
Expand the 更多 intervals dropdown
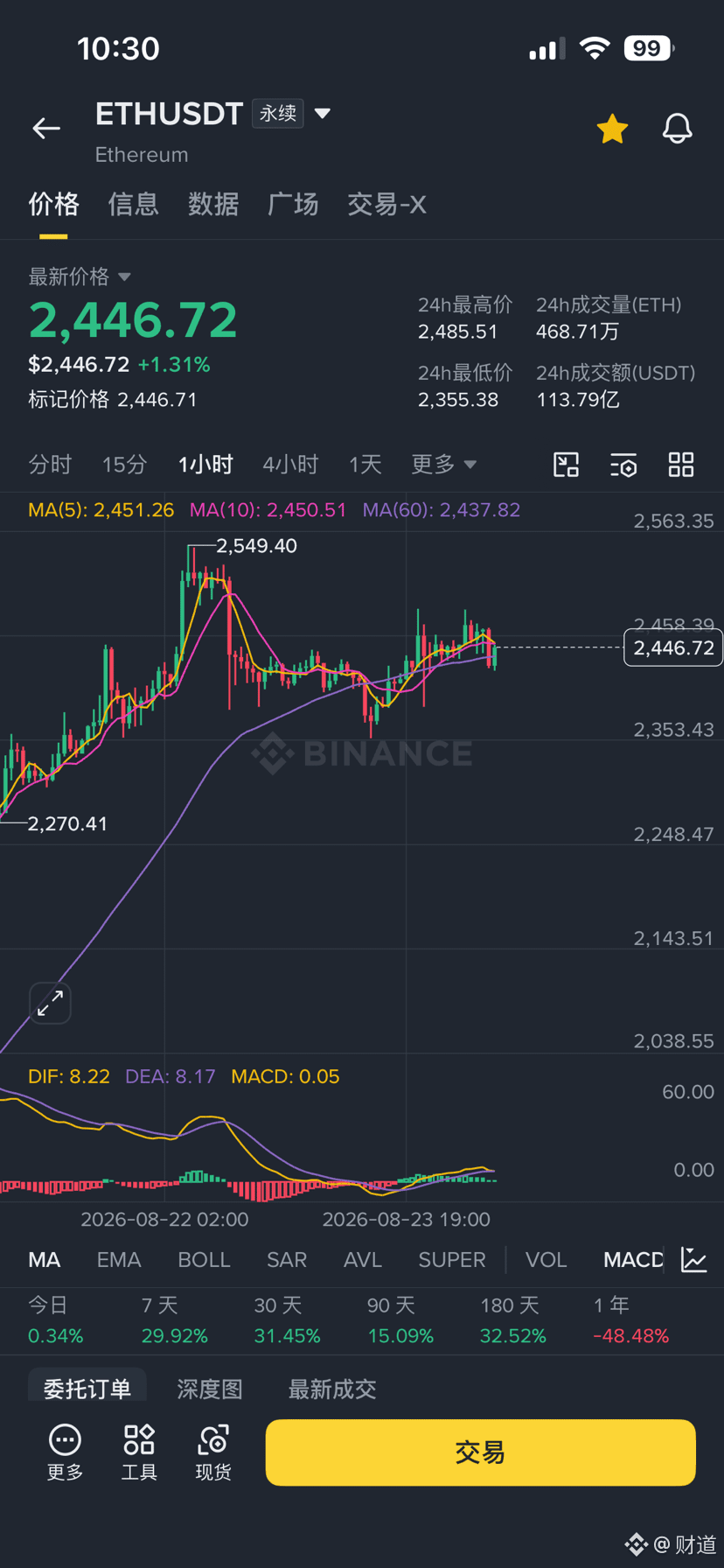444,464
